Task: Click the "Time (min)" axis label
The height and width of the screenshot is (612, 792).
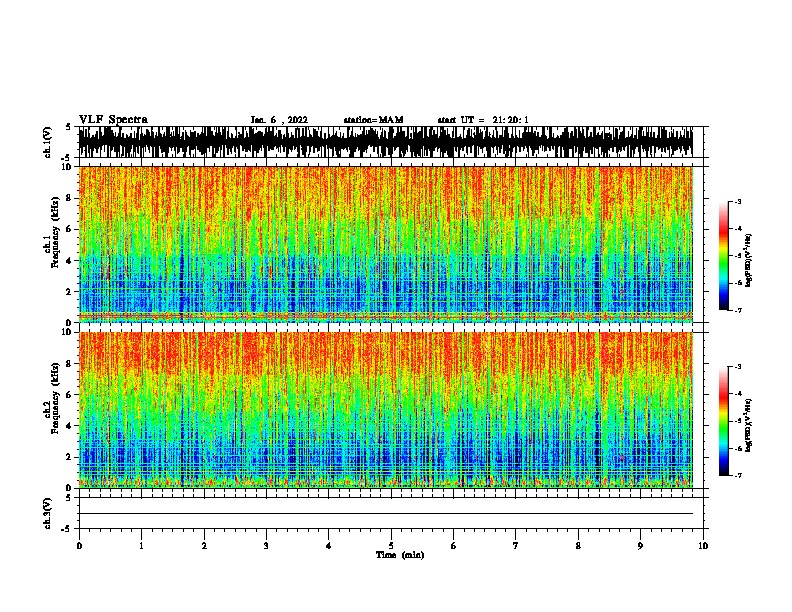Action: (x=400, y=555)
